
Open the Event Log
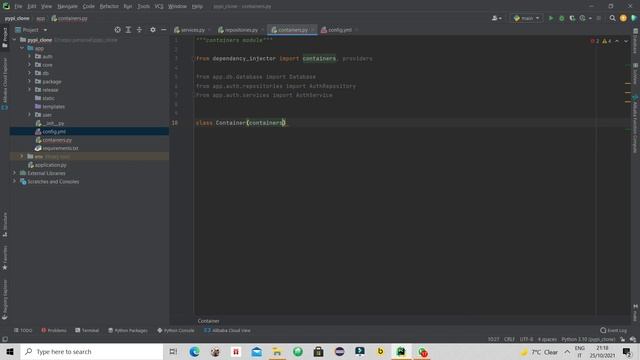tap(613, 330)
